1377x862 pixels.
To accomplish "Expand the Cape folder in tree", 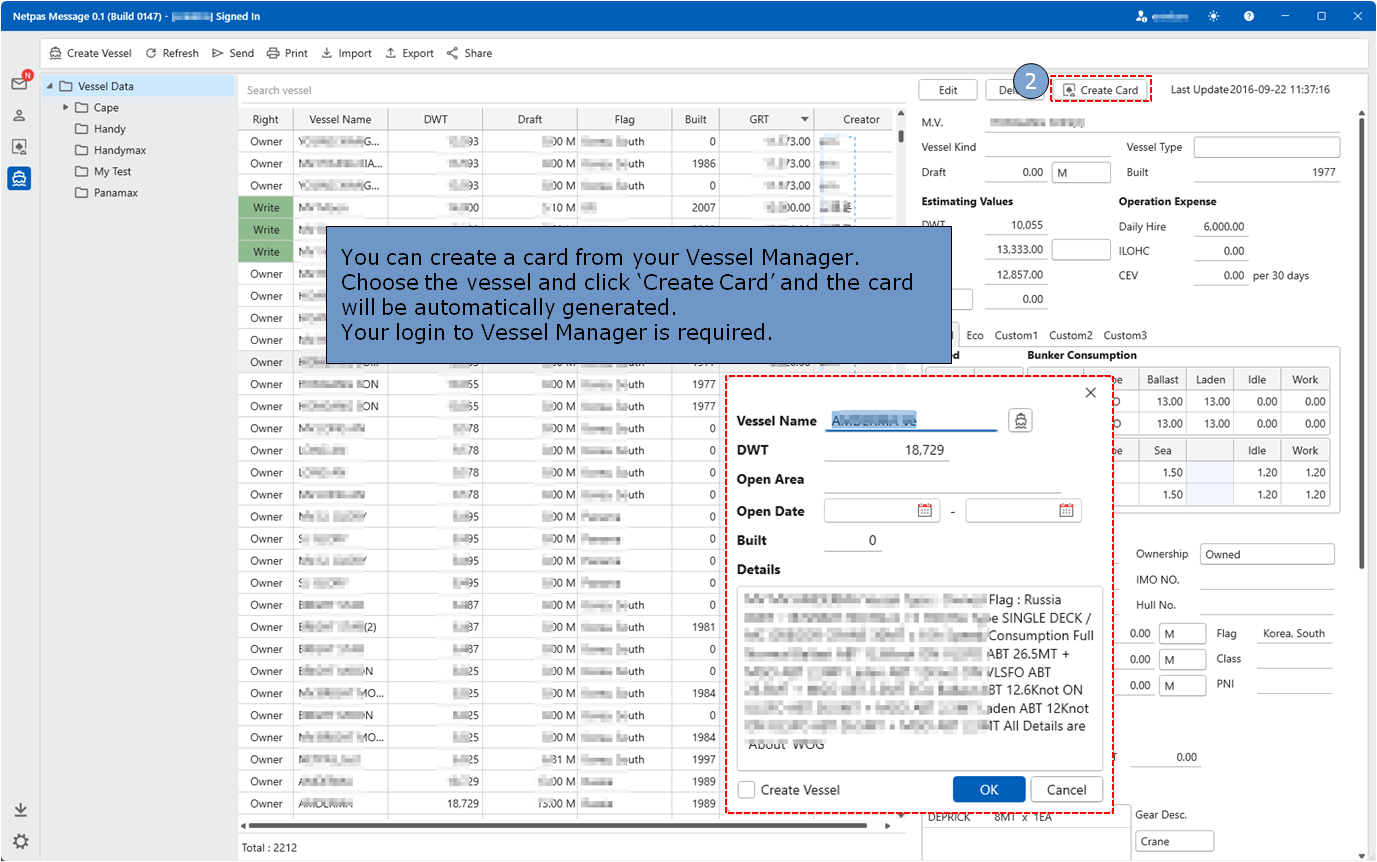I will pos(66,108).
